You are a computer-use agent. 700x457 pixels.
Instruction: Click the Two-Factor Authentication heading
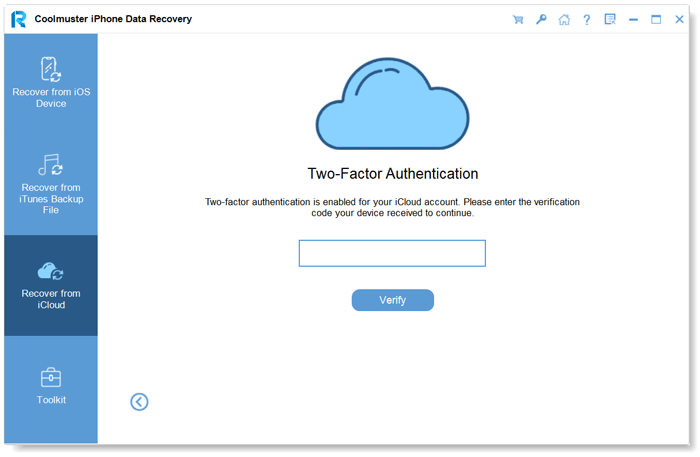pos(392,174)
